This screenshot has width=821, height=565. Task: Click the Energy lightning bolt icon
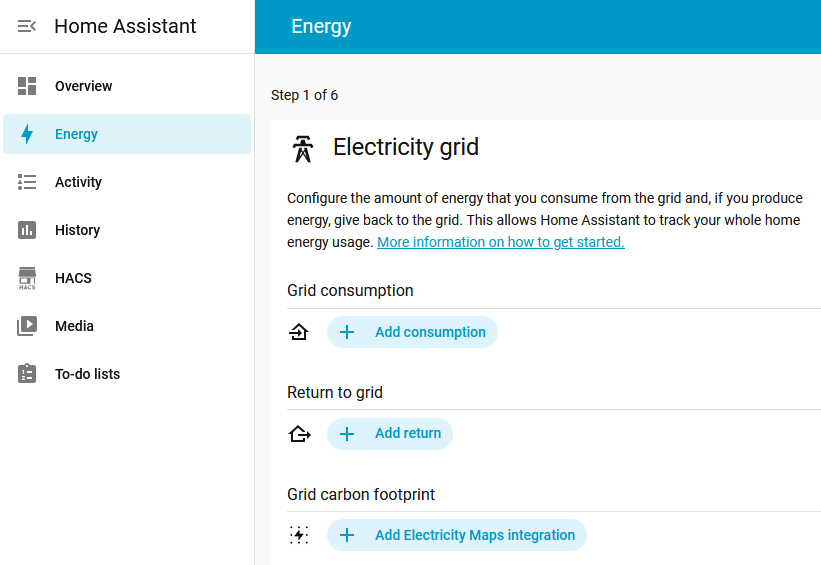27,134
